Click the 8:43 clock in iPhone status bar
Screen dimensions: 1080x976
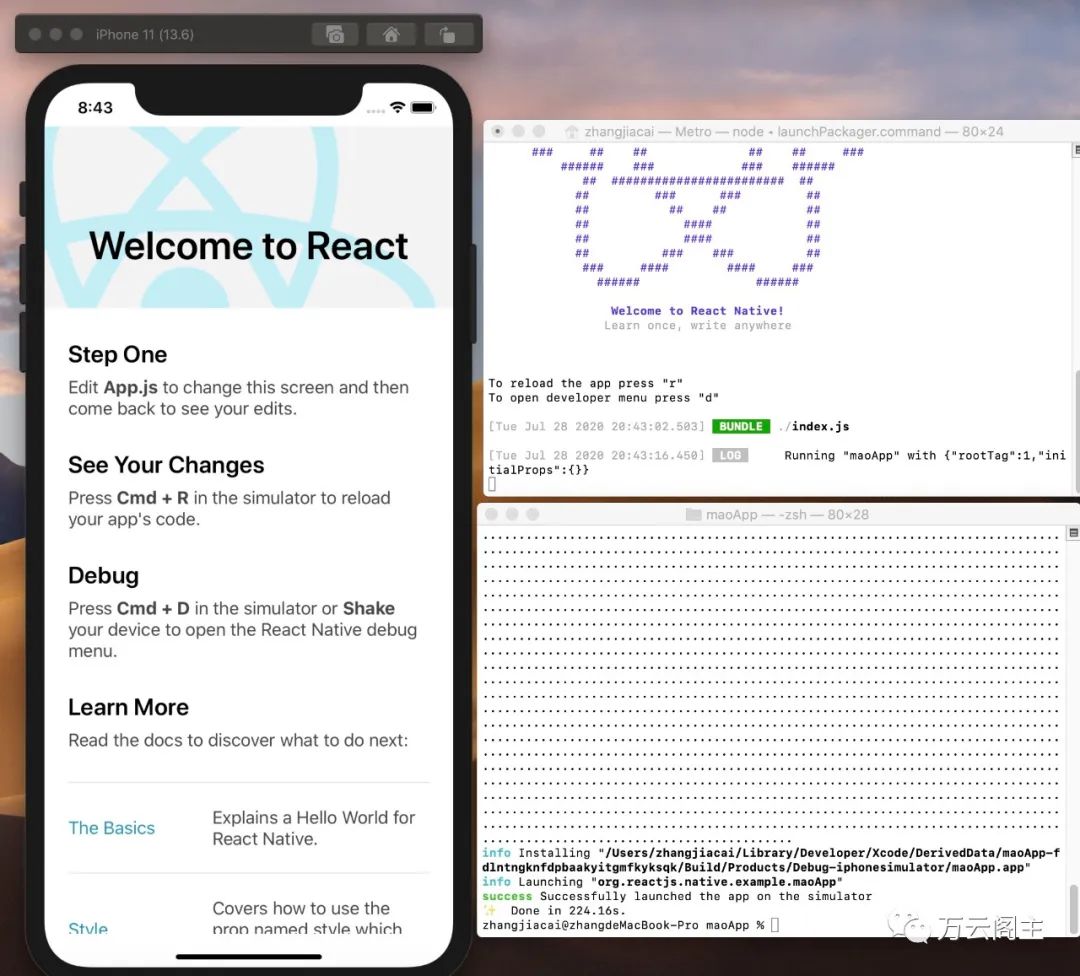click(95, 107)
